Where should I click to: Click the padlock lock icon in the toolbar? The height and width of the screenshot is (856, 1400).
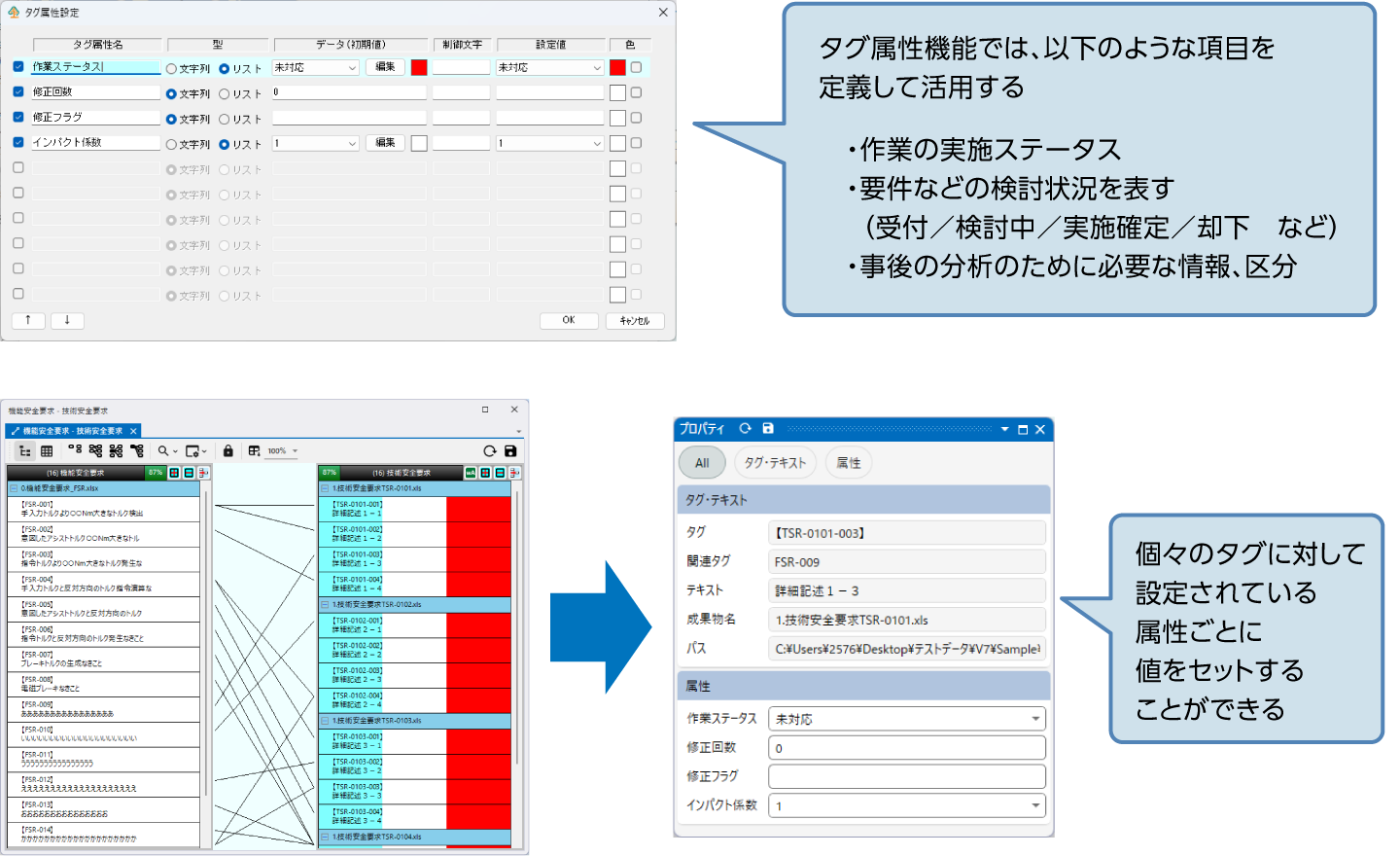(228, 451)
